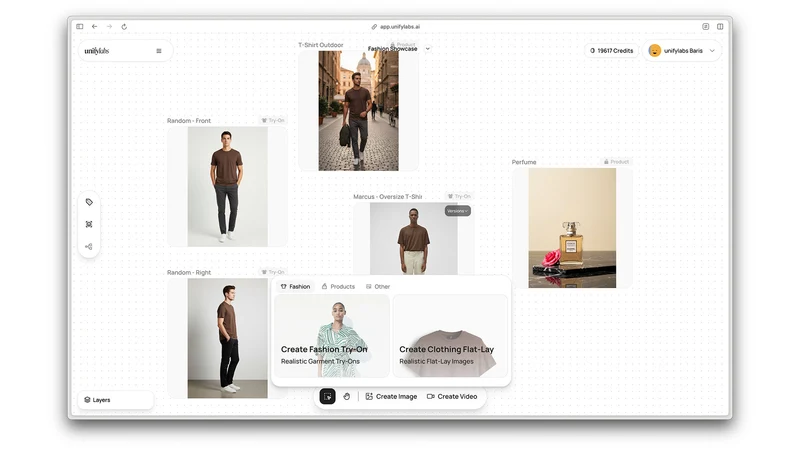Expand the Fashion Showcase project dropdown
The height and width of the screenshot is (450, 800).
428,49
